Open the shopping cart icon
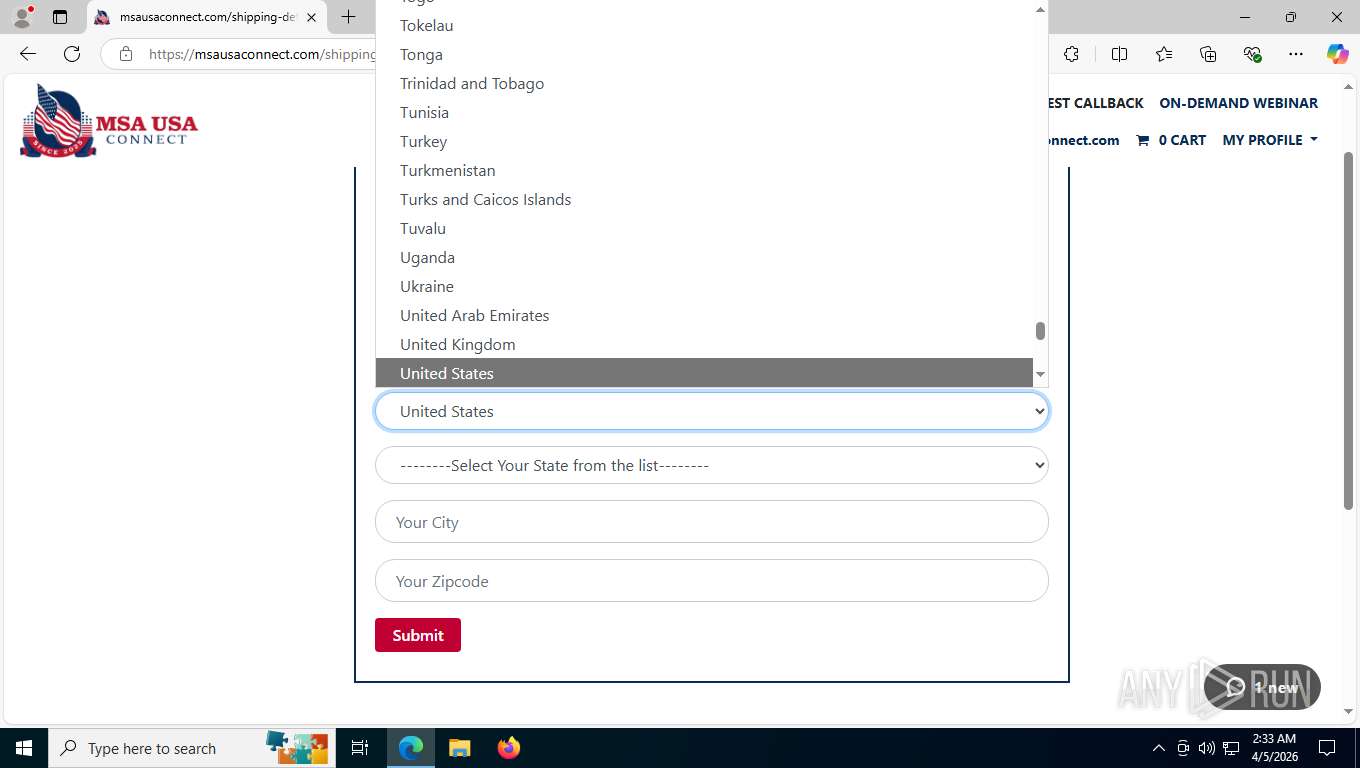Screen dimensions: 1360x768 [1142, 140]
